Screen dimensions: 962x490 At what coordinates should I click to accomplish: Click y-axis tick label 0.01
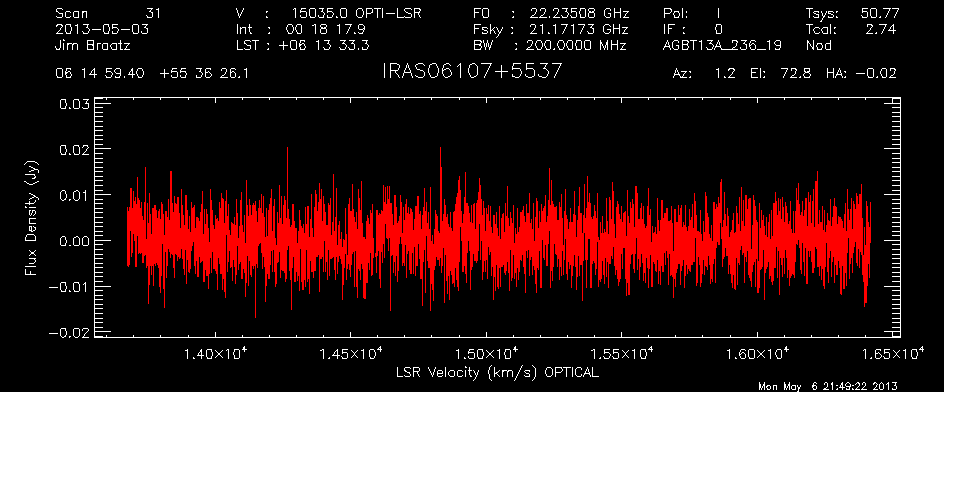pyautogui.click(x=74, y=195)
